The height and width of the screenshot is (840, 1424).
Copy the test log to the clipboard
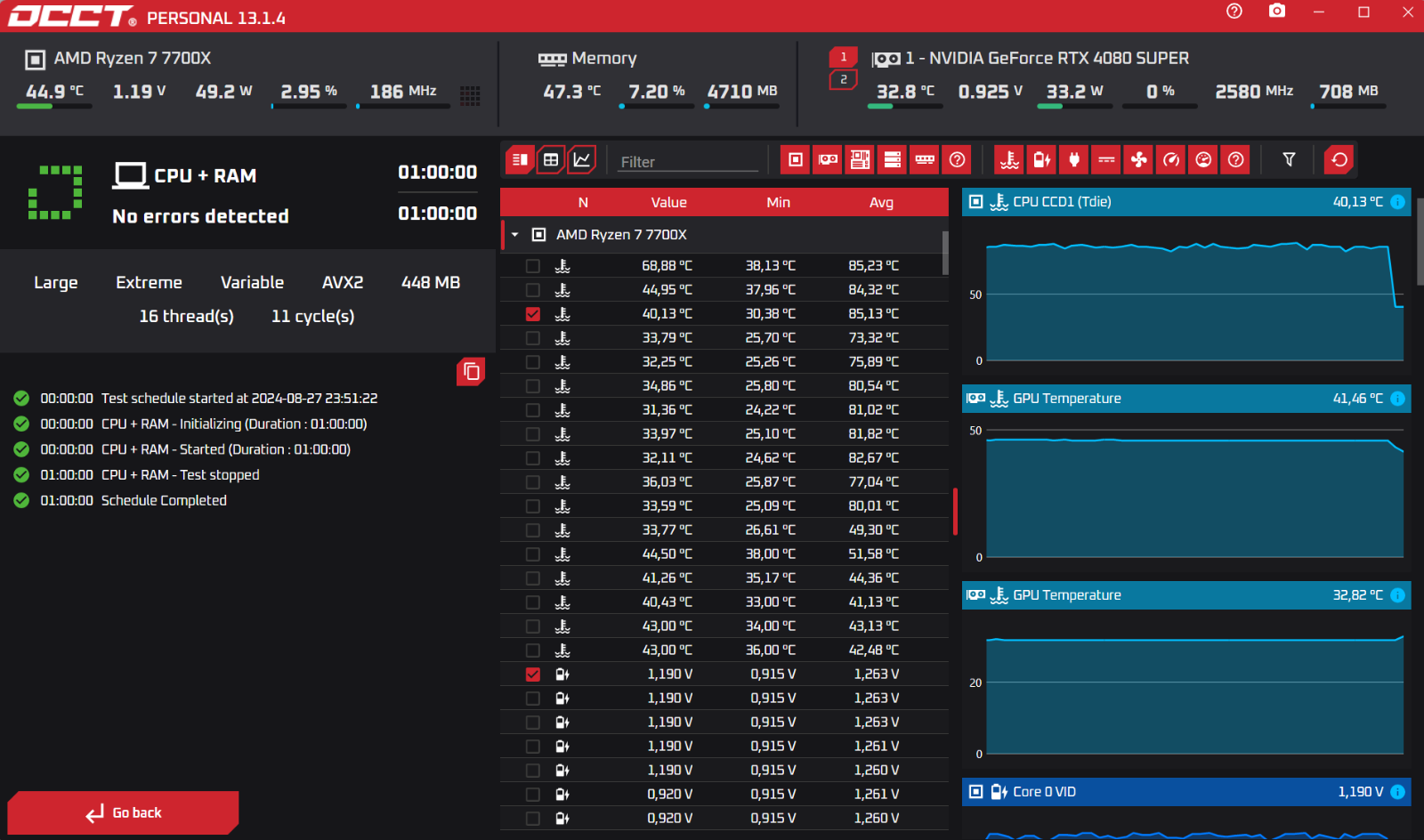[472, 371]
